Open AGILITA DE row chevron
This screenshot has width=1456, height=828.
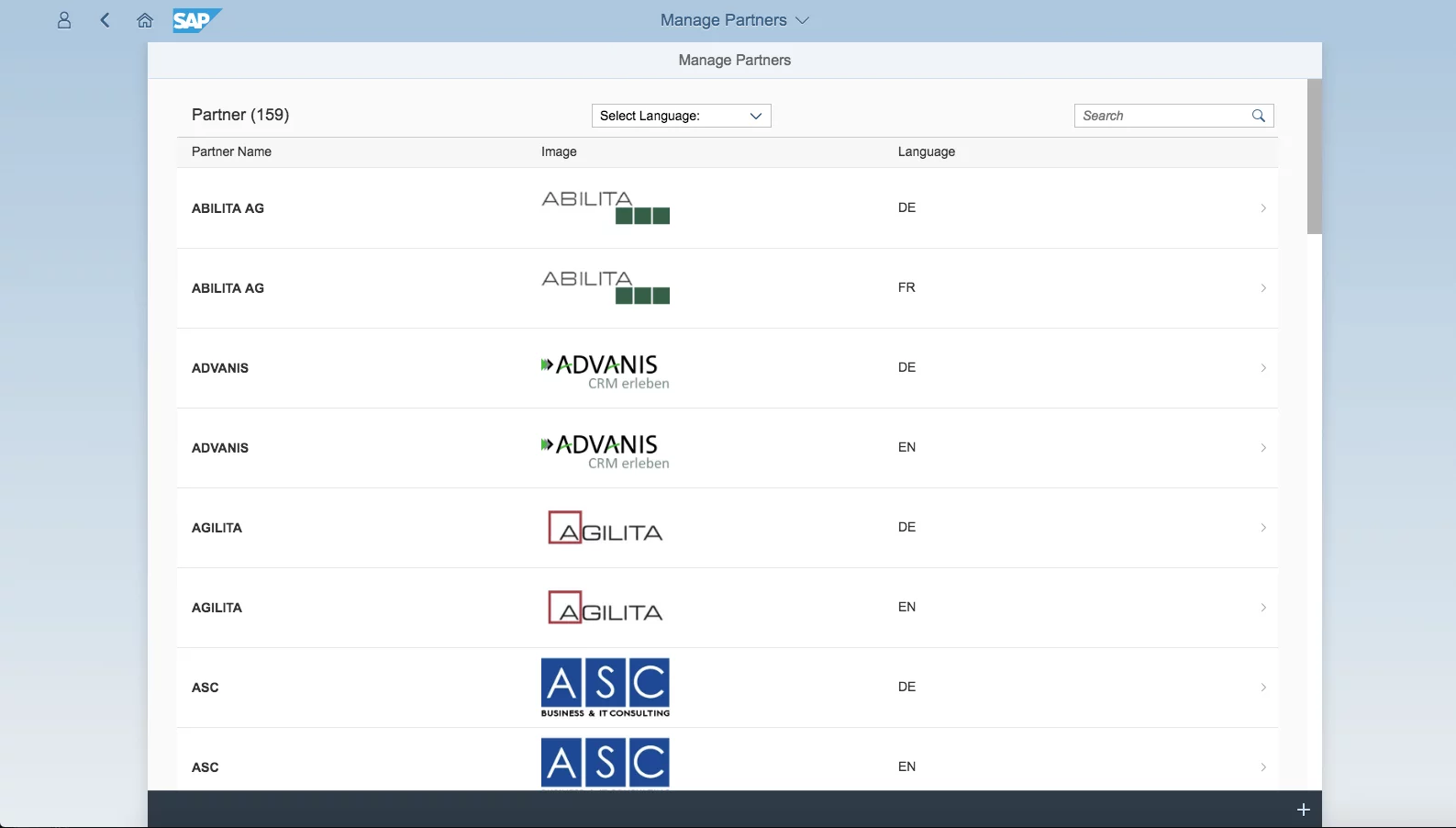(x=1263, y=528)
